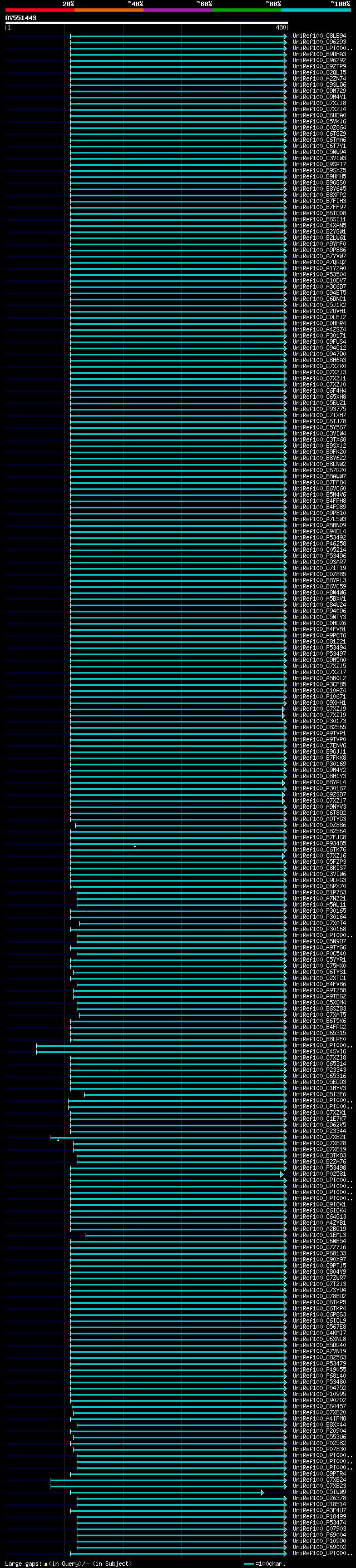Screen dimensions: 356x1568
Task: Select hit UniRef100_P93775
Action: [x=319, y=409]
